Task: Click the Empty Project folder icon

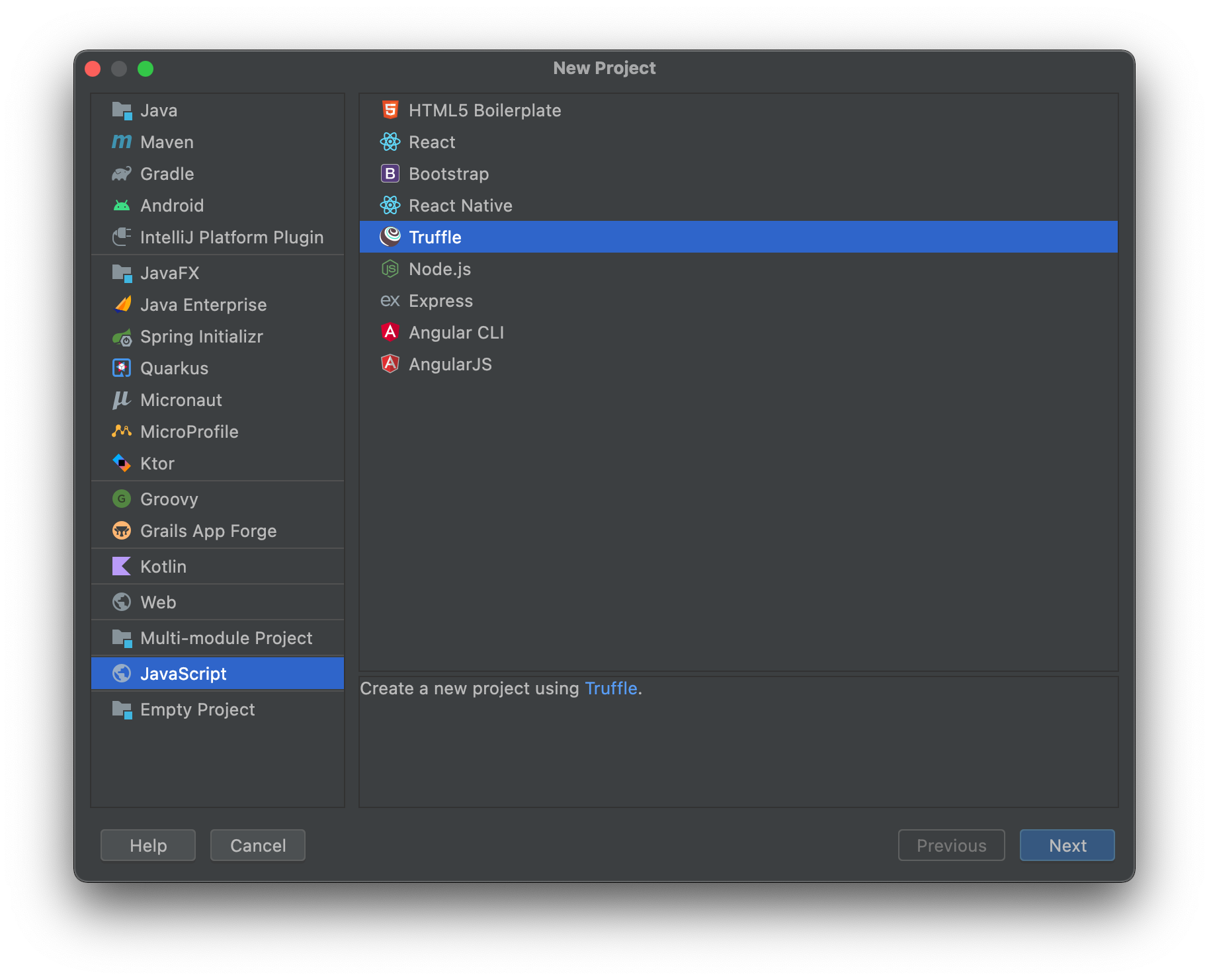Action: click(122, 710)
